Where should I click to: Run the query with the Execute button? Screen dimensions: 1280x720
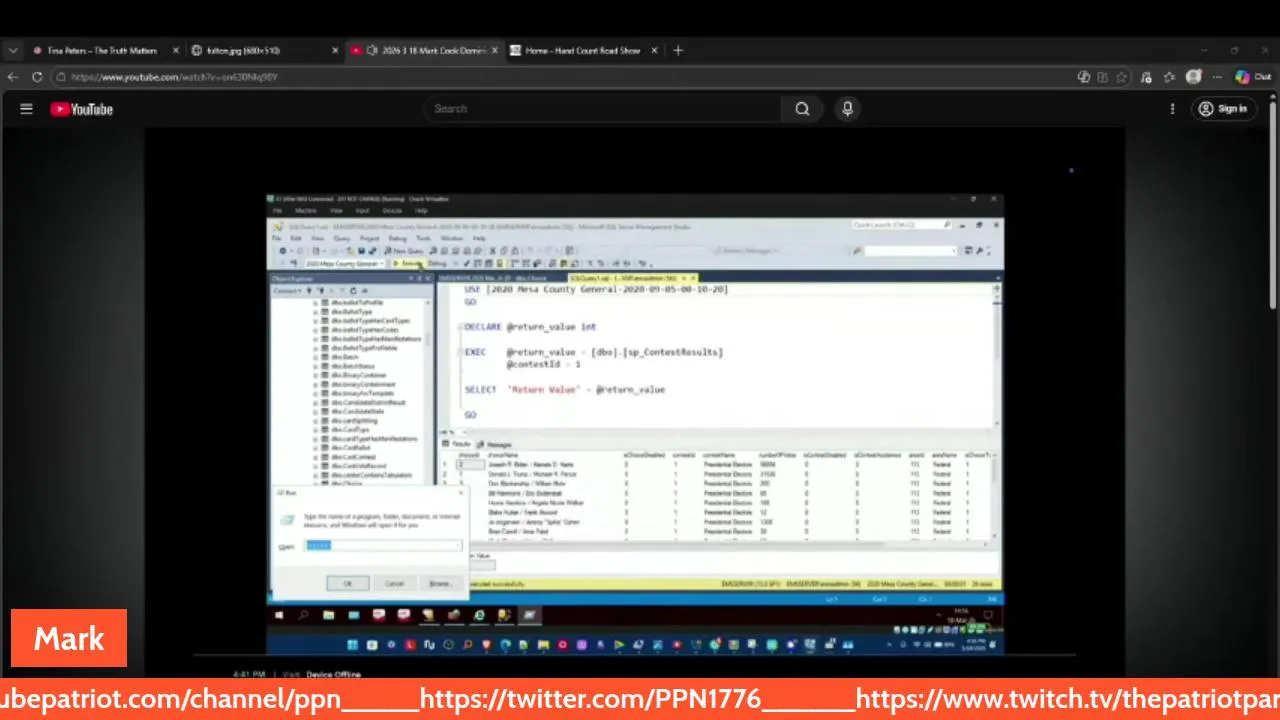coord(409,263)
